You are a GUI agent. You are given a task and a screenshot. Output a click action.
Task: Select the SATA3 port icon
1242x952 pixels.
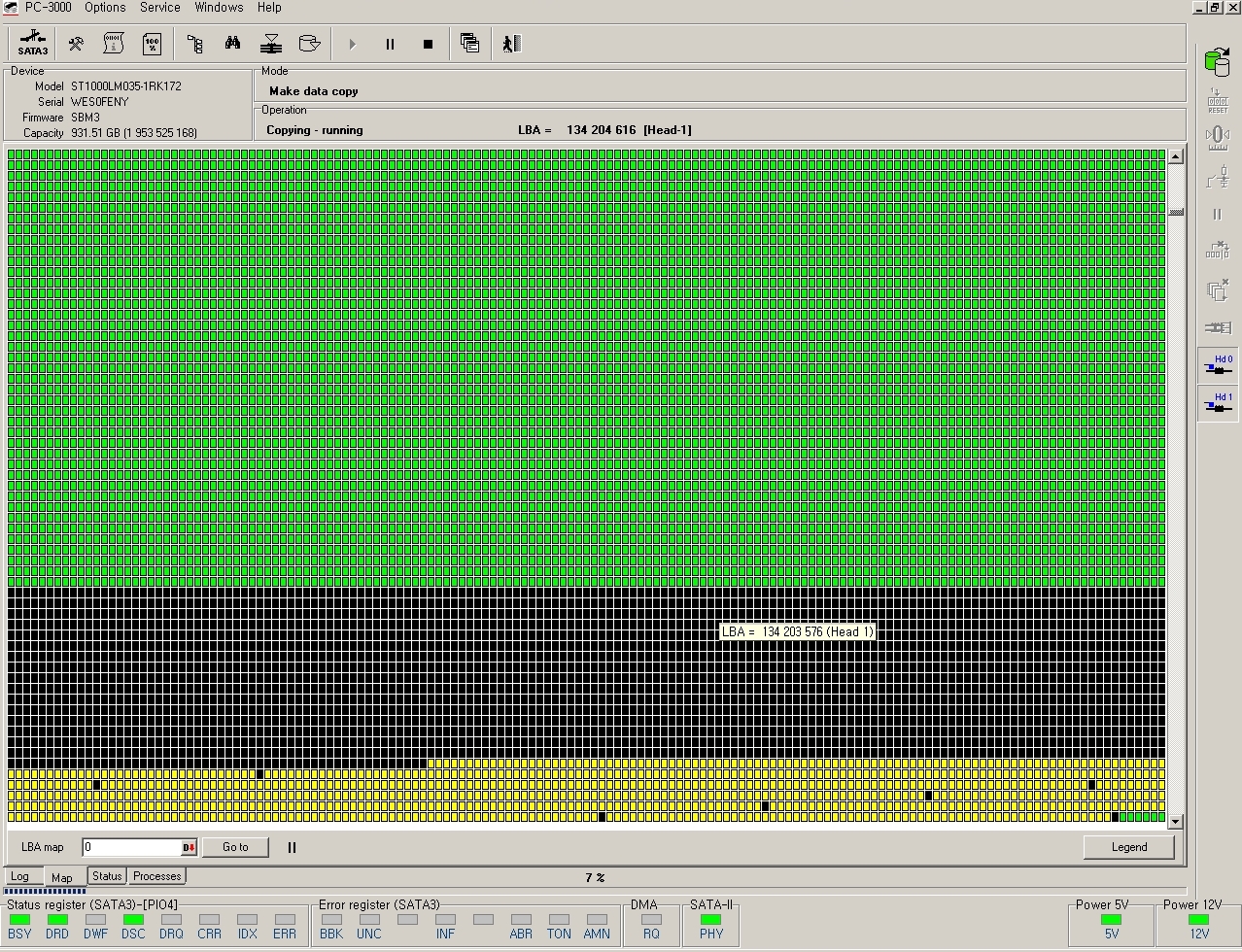(x=33, y=44)
